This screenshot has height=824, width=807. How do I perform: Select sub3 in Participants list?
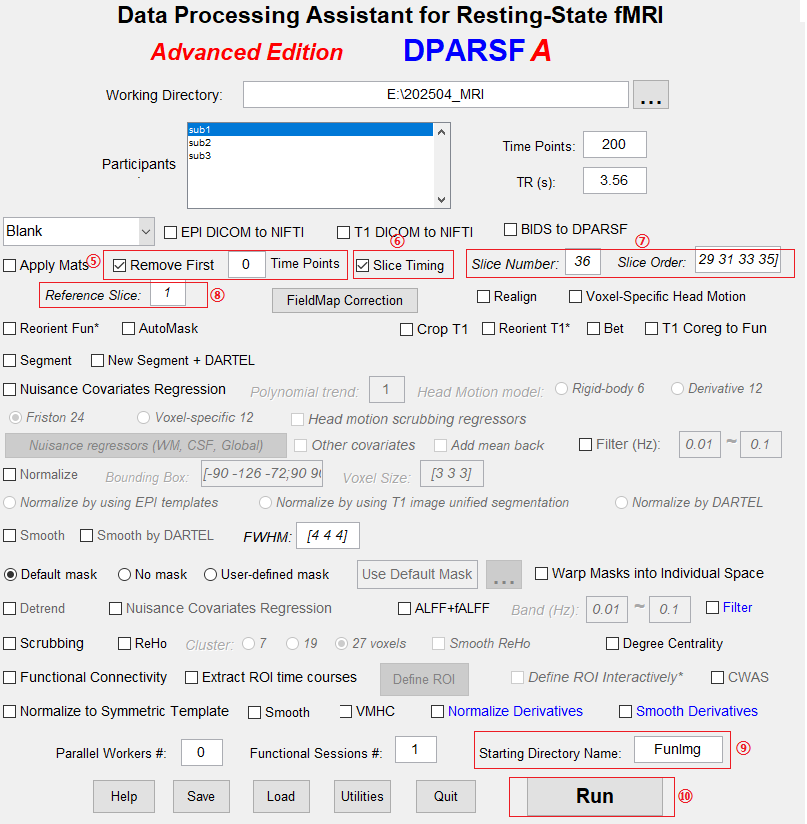[x=310, y=156]
